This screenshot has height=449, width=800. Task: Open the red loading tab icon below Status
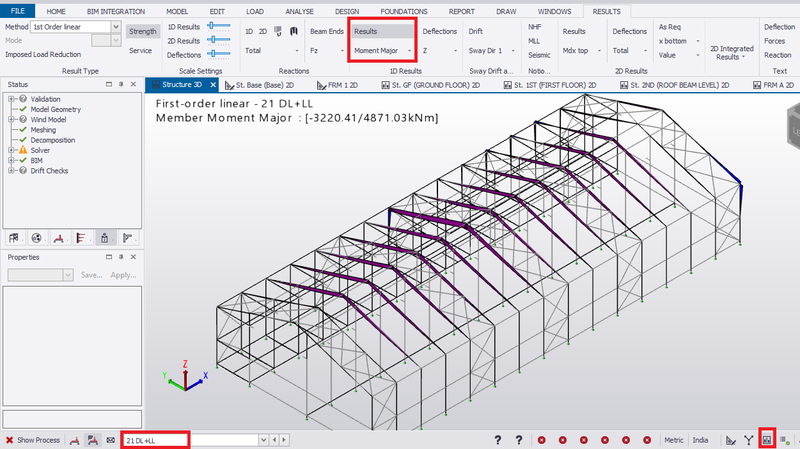(59, 238)
